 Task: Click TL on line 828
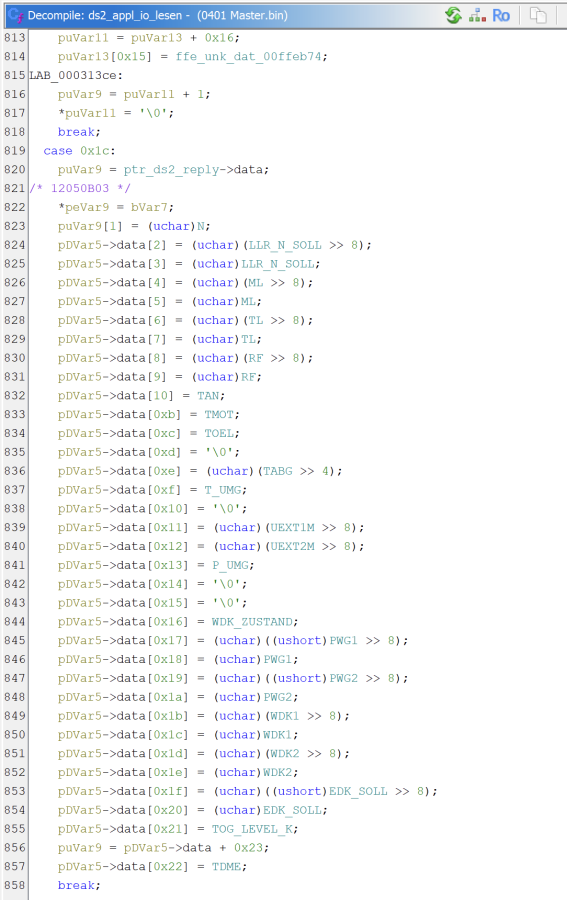[x=255, y=320]
